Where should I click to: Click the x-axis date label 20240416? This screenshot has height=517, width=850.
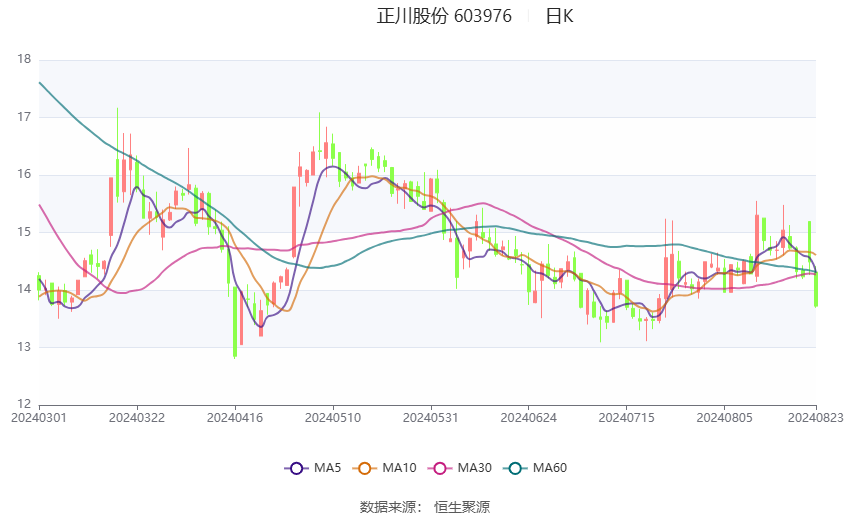pos(235,418)
